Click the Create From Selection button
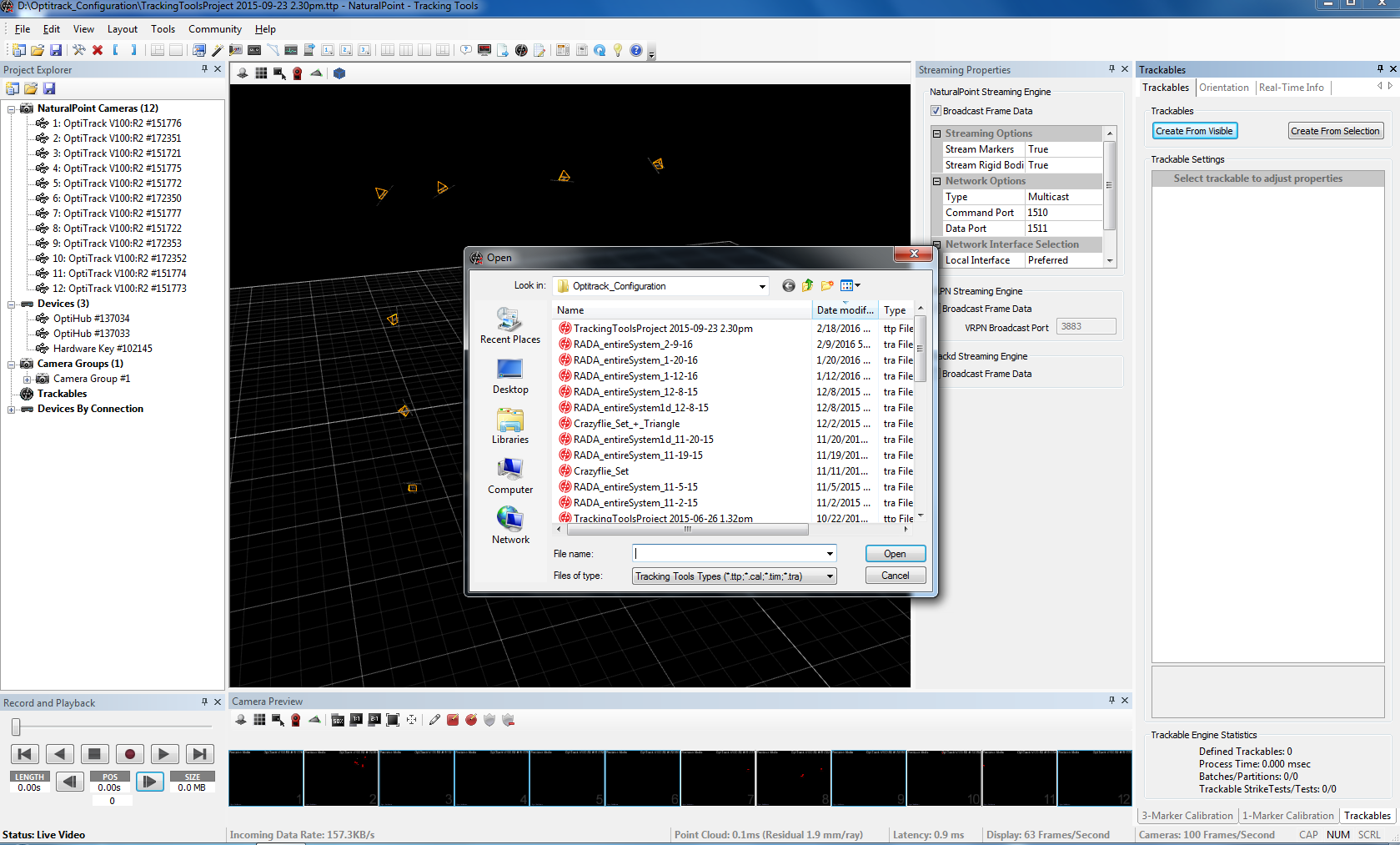 (x=1334, y=131)
